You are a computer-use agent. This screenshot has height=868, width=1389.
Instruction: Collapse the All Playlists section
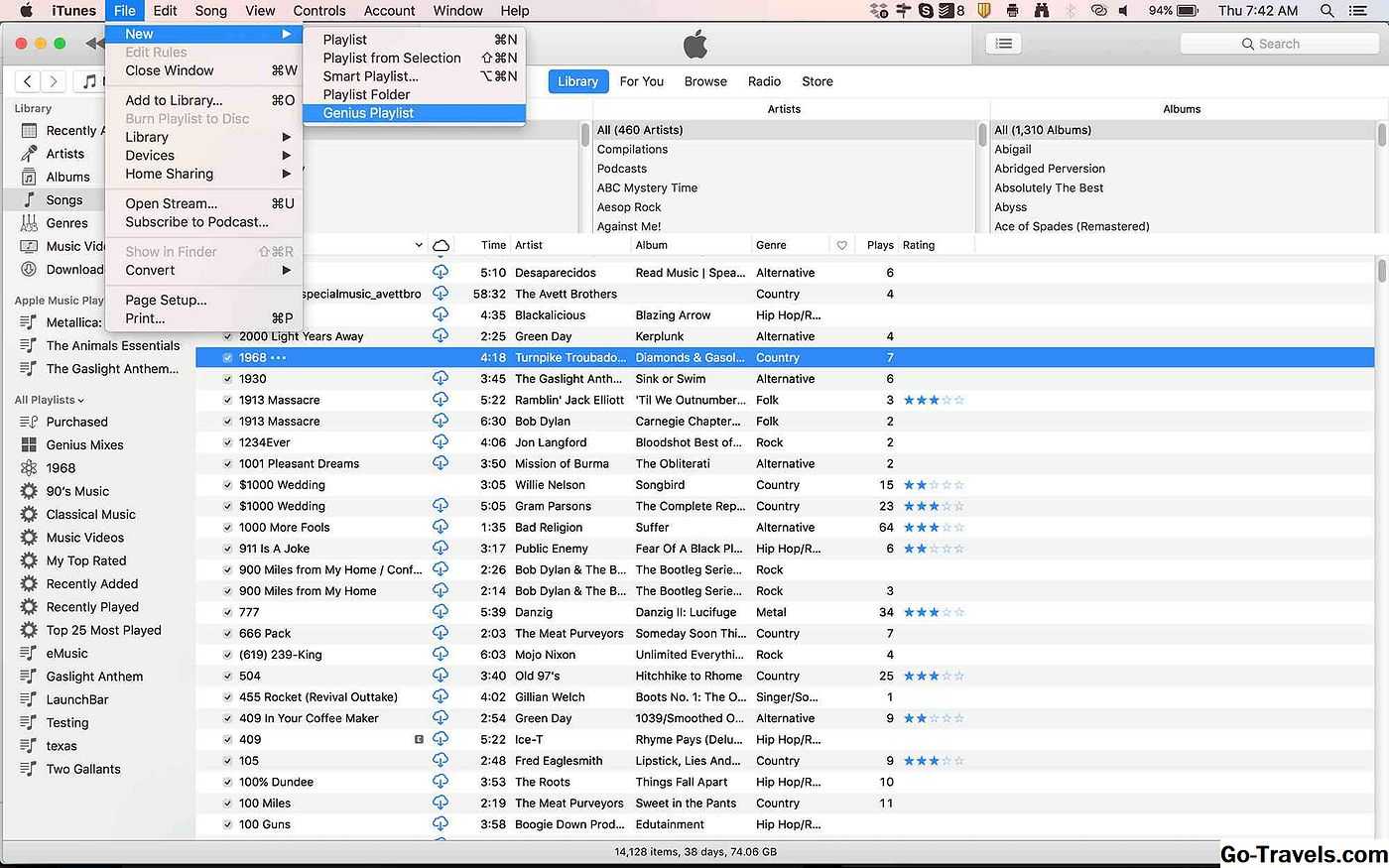81,400
